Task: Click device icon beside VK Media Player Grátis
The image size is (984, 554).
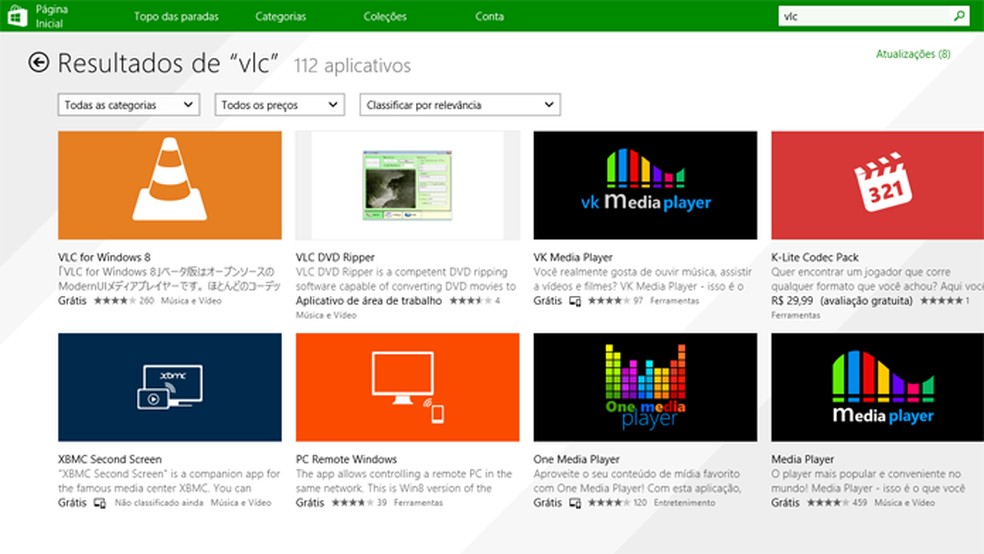Action: [x=575, y=301]
